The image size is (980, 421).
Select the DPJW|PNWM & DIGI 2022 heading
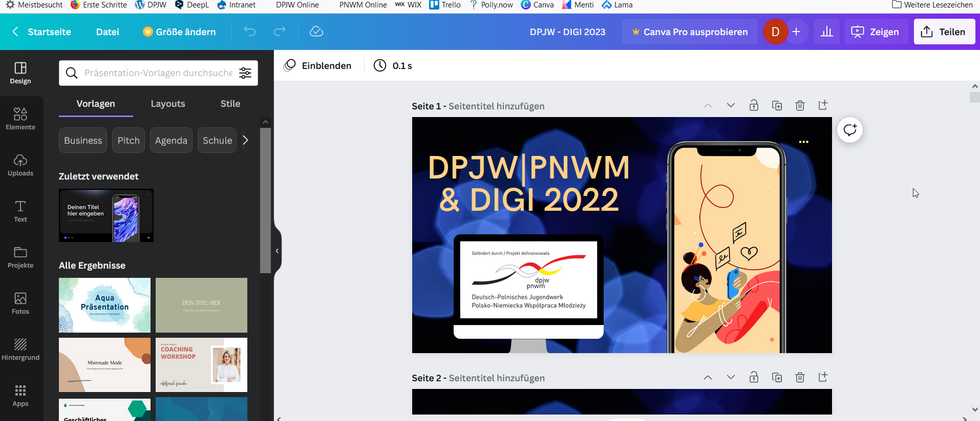point(529,184)
